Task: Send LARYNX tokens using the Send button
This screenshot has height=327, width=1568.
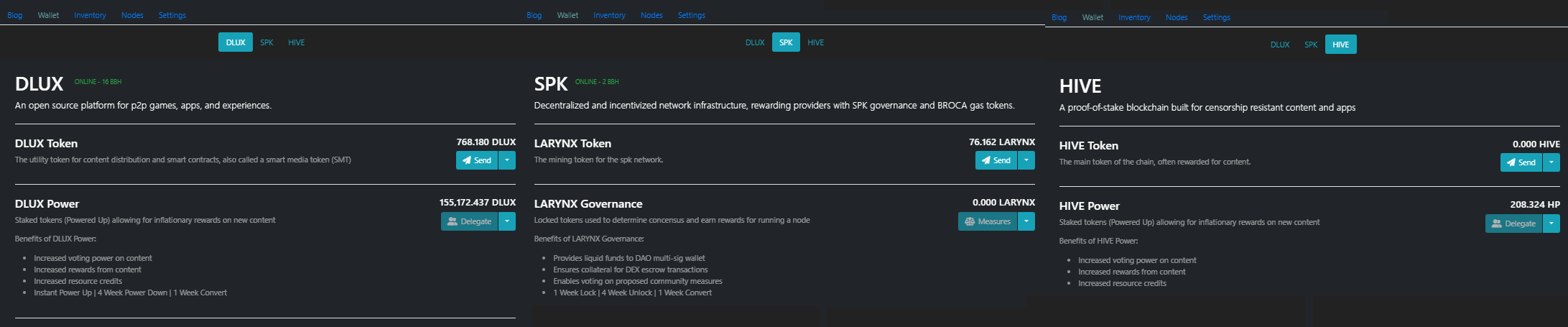Action: click(996, 160)
